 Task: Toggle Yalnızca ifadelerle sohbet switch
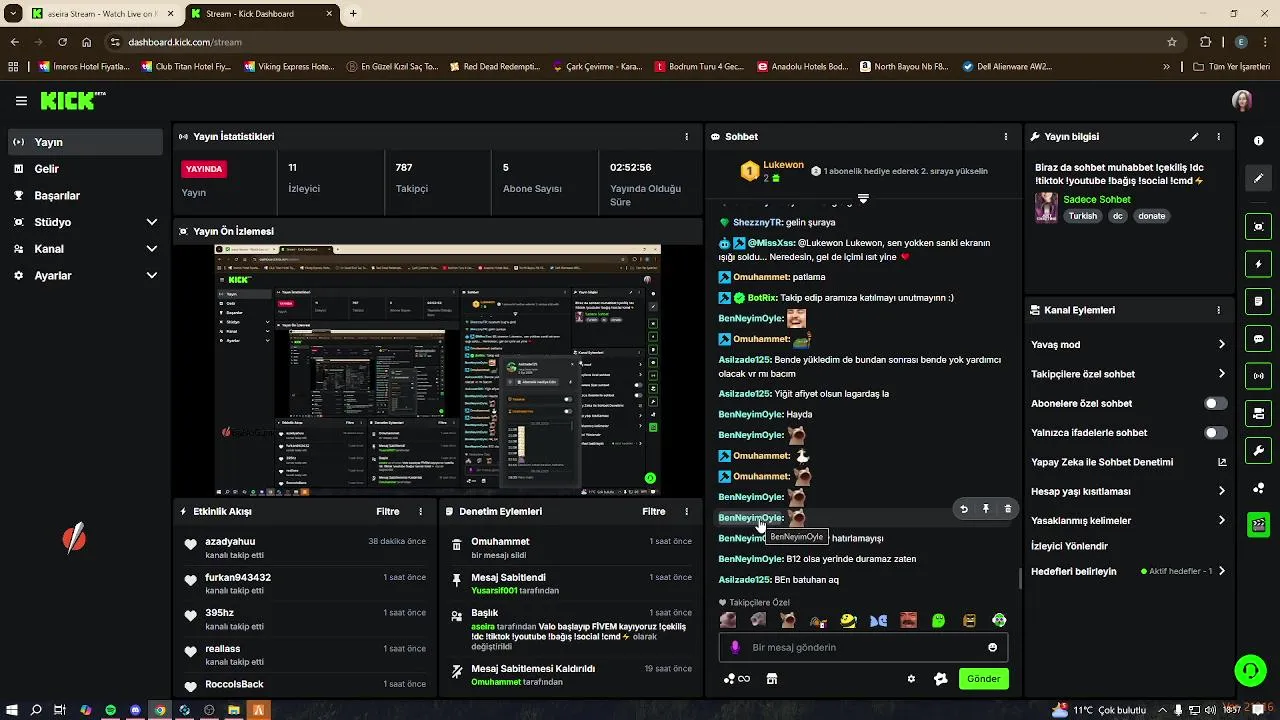[x=1215, y=433]
